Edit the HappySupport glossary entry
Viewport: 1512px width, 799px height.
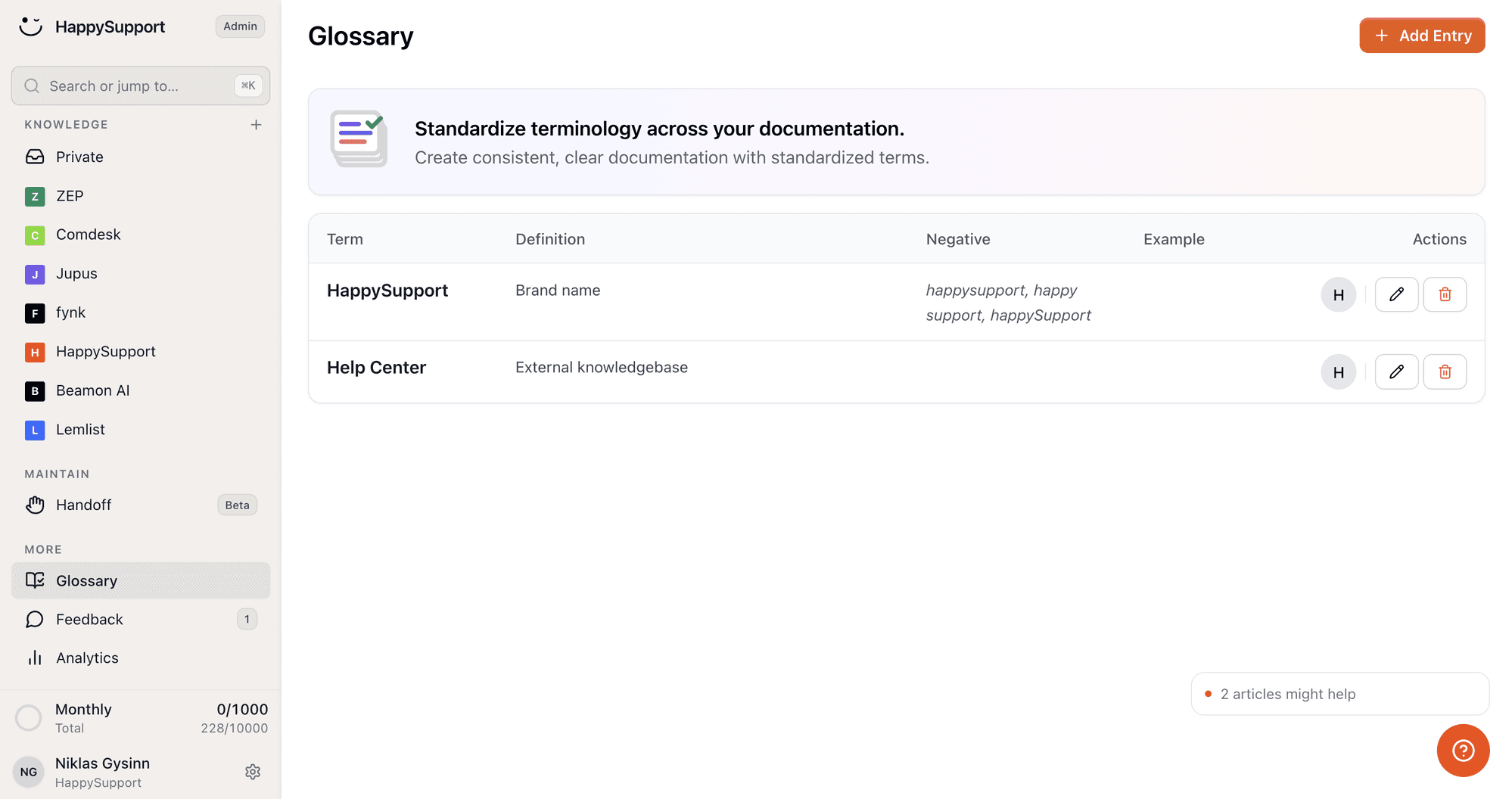1396,294
